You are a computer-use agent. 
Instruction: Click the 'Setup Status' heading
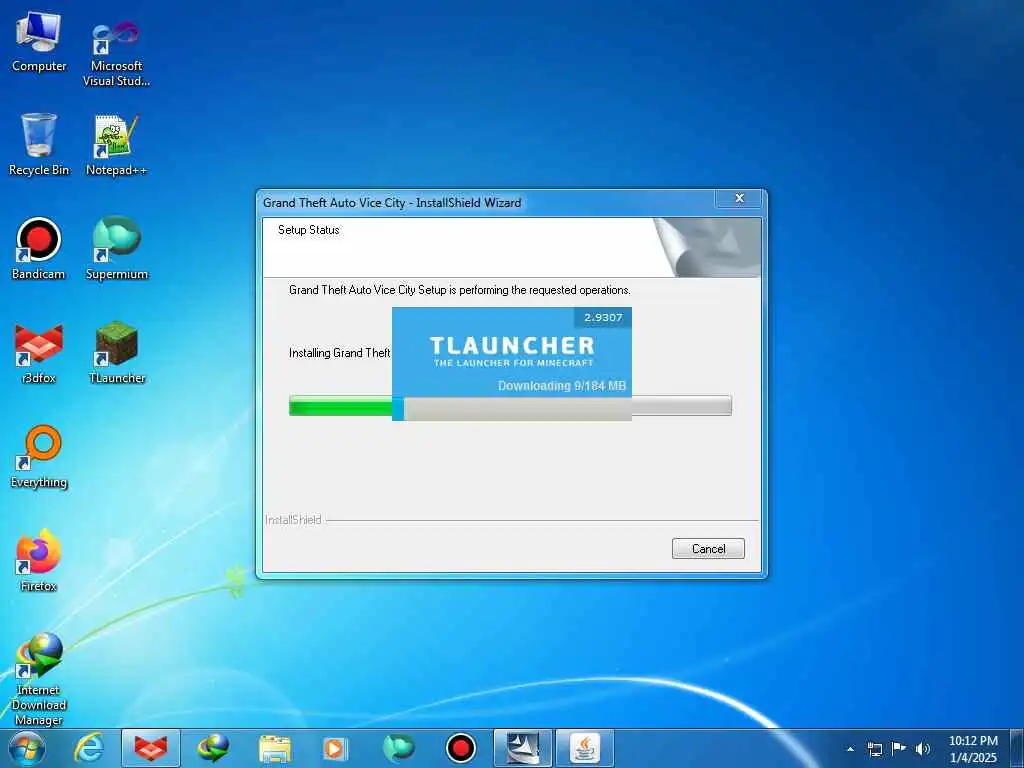[309, 230]
